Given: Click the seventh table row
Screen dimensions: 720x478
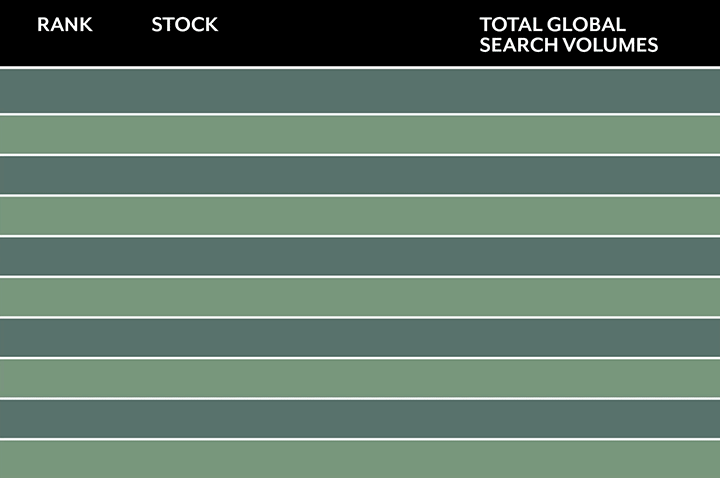Looking at the screenshot, I should coord(360,337).
